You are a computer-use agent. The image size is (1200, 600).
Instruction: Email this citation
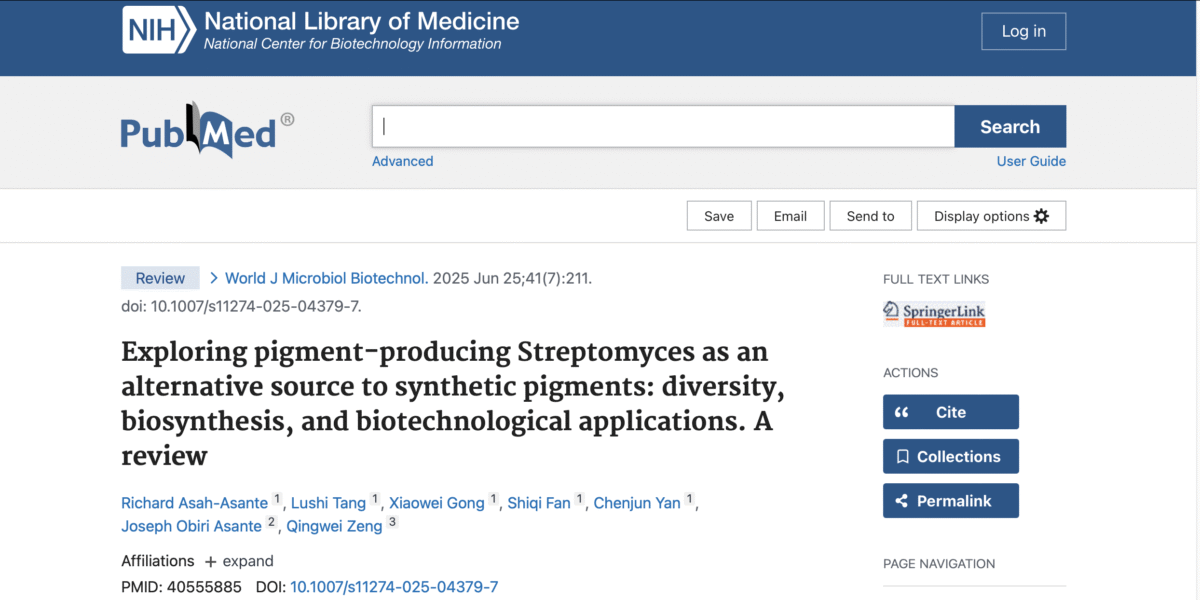pyautogui.click(x=790, y=216)
